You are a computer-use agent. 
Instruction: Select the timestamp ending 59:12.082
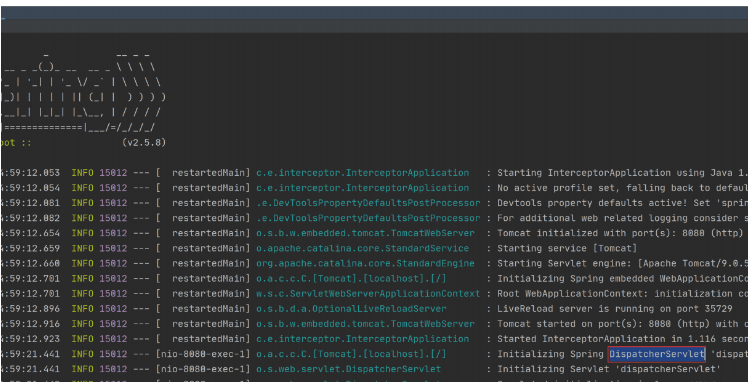coord(31,218)
